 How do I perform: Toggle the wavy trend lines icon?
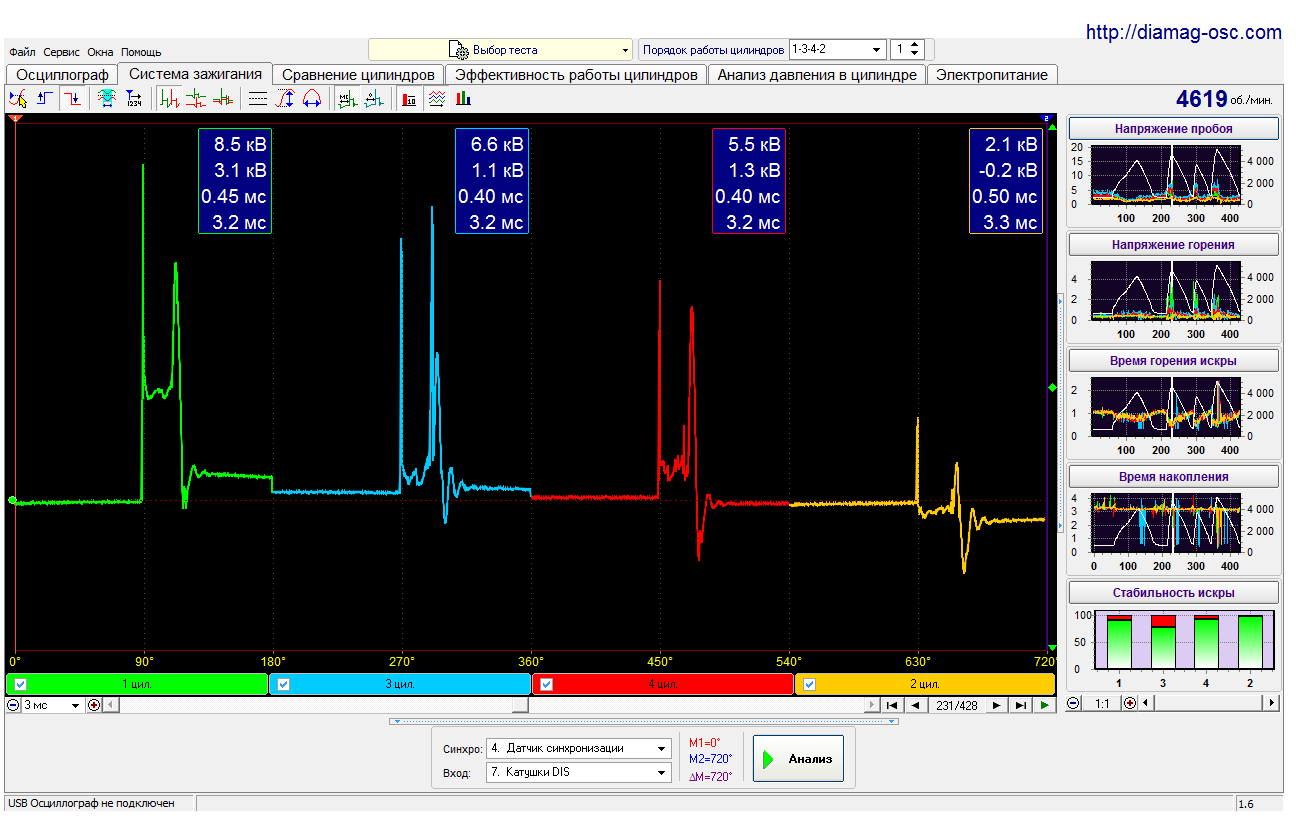coord(436,98)
